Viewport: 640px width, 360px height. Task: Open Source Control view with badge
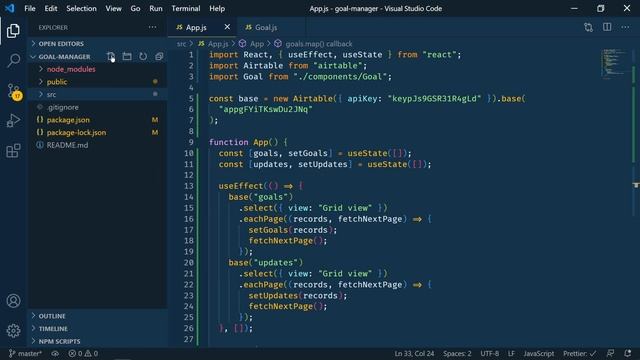(x=14, y=91)
